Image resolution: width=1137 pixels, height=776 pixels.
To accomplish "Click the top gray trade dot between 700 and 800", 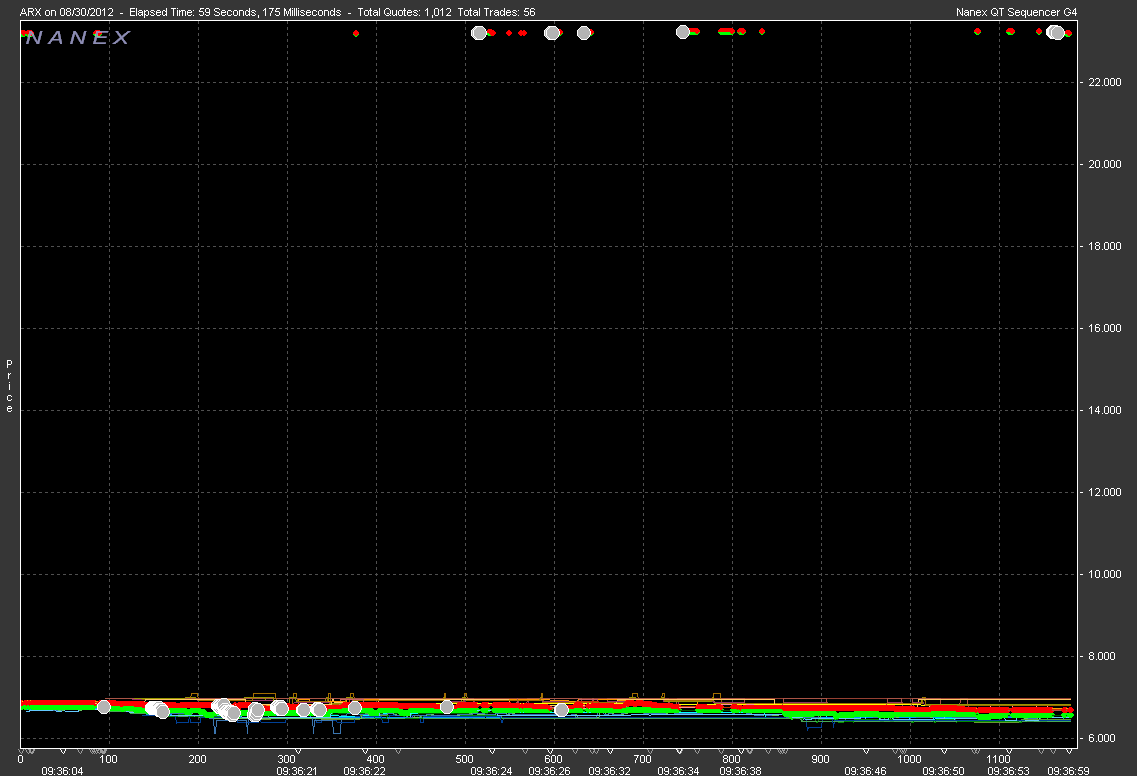I will pyautogui.click(x=682, y=32).
